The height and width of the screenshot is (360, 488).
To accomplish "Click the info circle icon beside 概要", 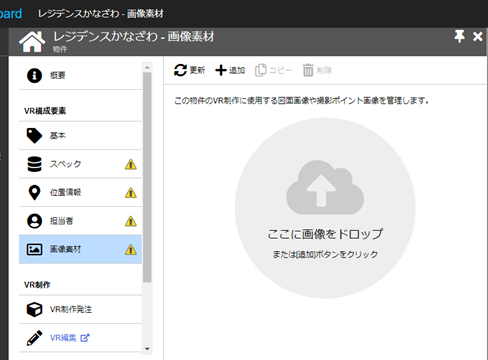I will tap(34, 75).
